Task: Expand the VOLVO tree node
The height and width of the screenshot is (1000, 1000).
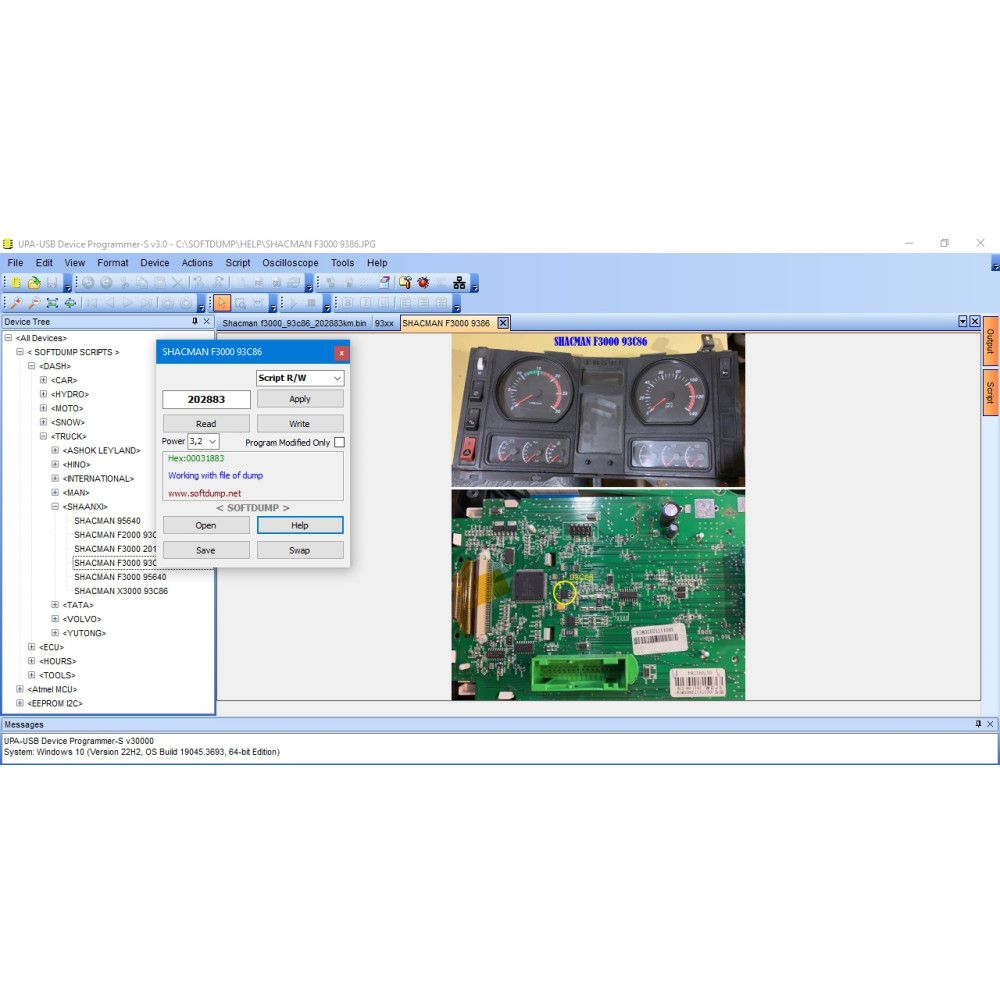Action: [55, 619]
